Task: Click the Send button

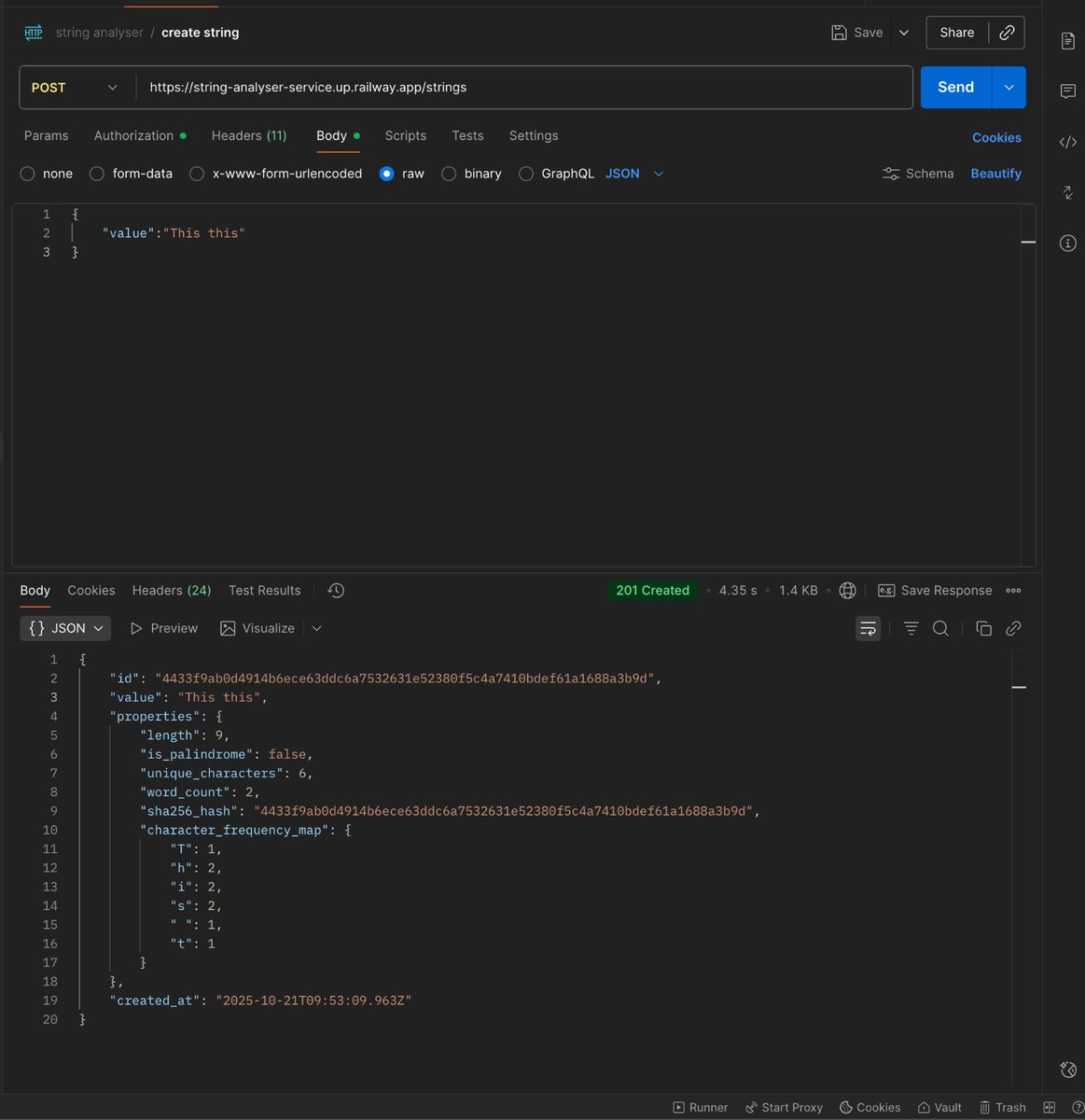Action: (954, 87)
